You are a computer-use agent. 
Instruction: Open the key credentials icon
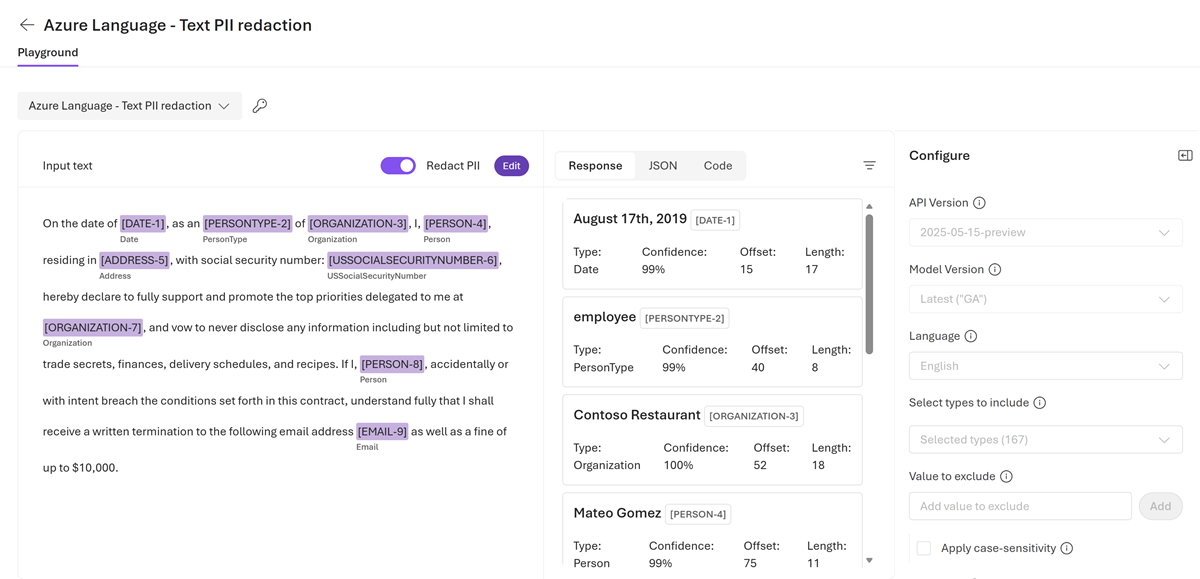pyautogui.click(x=260, y=106)
